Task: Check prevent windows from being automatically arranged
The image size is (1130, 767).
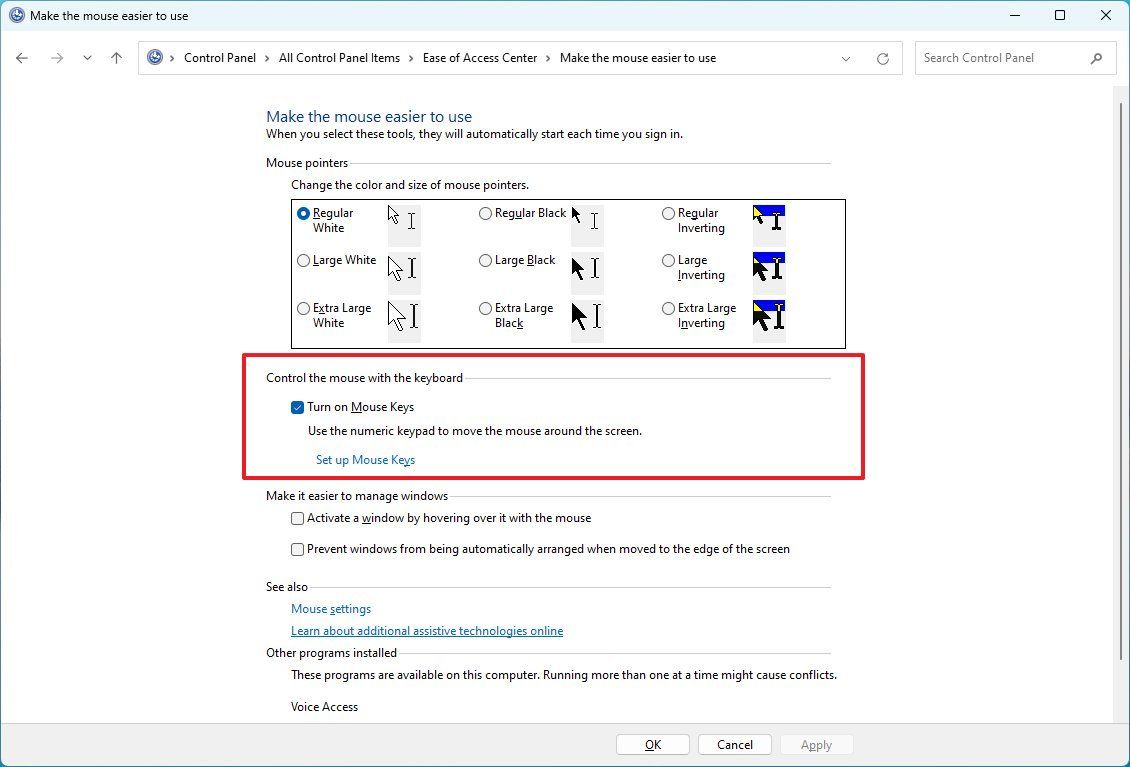Action: click(x=297, y=549)
